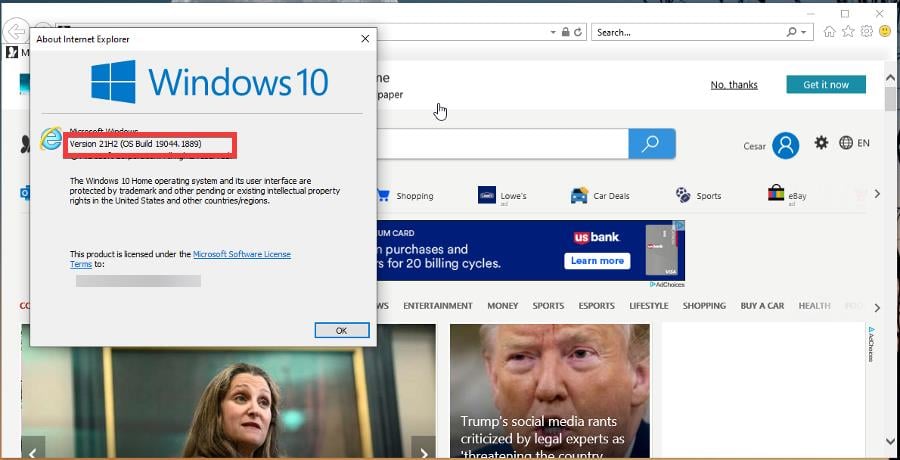Open the Sports shortcut icon
The width and height of the screenshot is (900, 460).
click(683, 195)
